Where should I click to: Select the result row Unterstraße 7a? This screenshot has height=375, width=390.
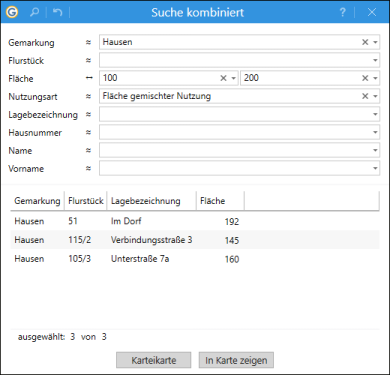tap(195, 259)
